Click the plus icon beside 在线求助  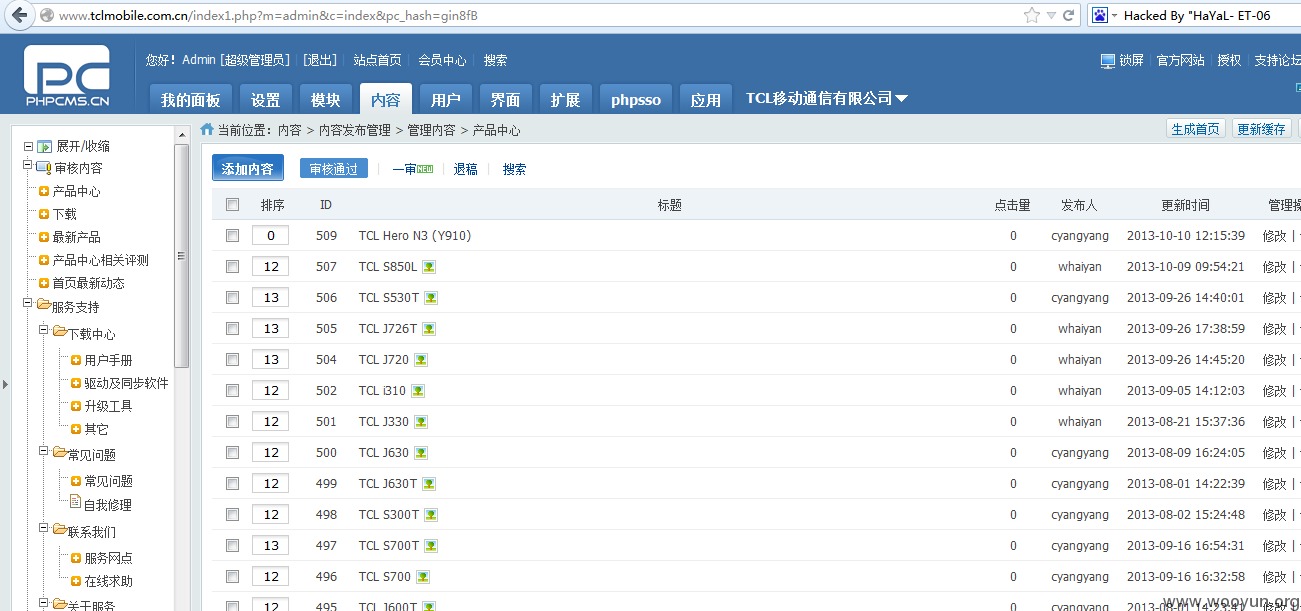76,581
